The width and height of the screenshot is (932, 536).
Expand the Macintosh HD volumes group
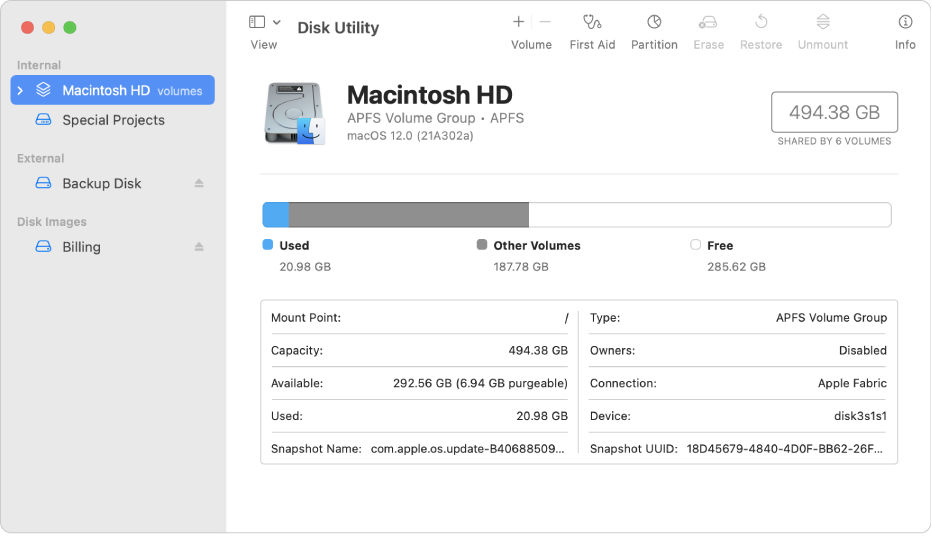coord(21,91)
